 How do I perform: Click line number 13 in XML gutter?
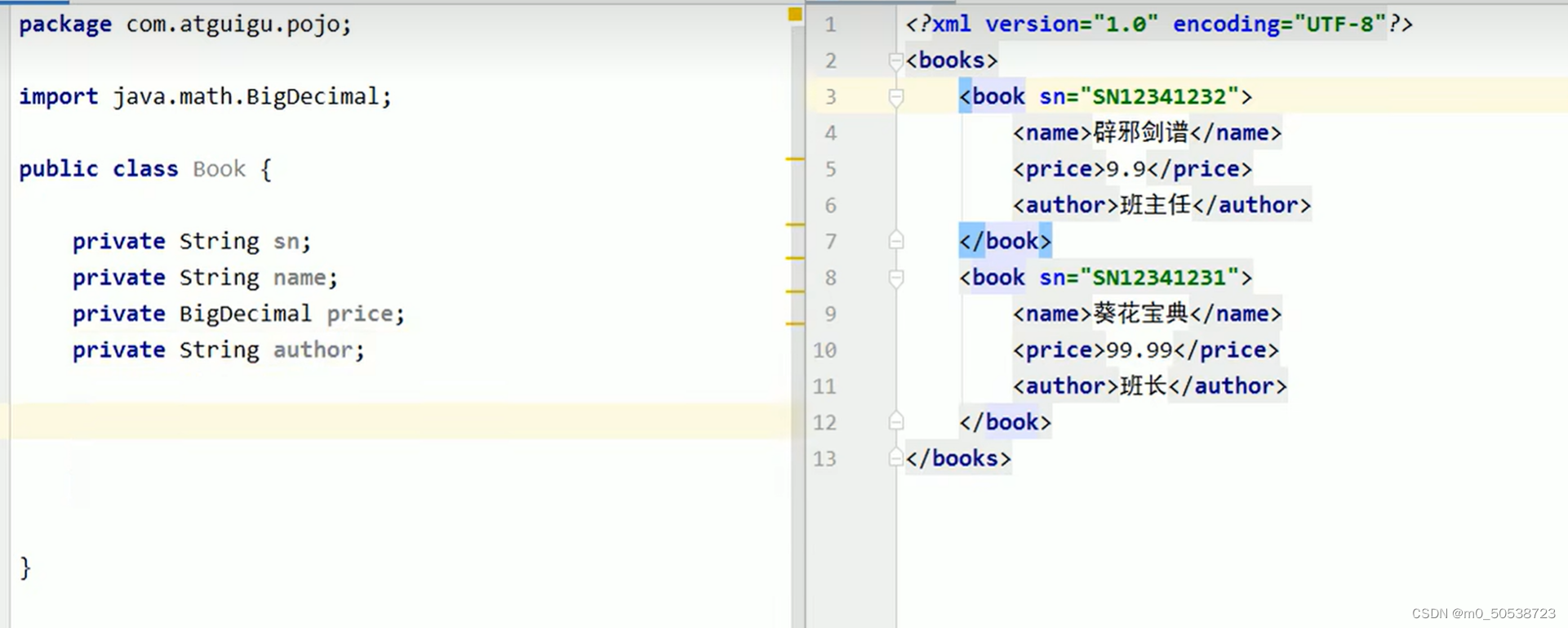[824, 458]
